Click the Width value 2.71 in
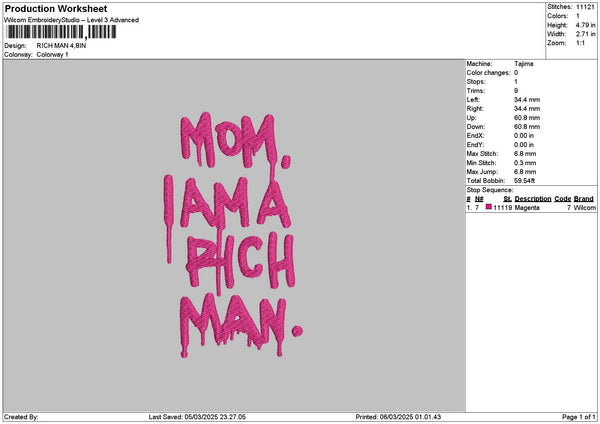Image resolution: width=600 pixels, height=424 pixels. tap(585, 34)
